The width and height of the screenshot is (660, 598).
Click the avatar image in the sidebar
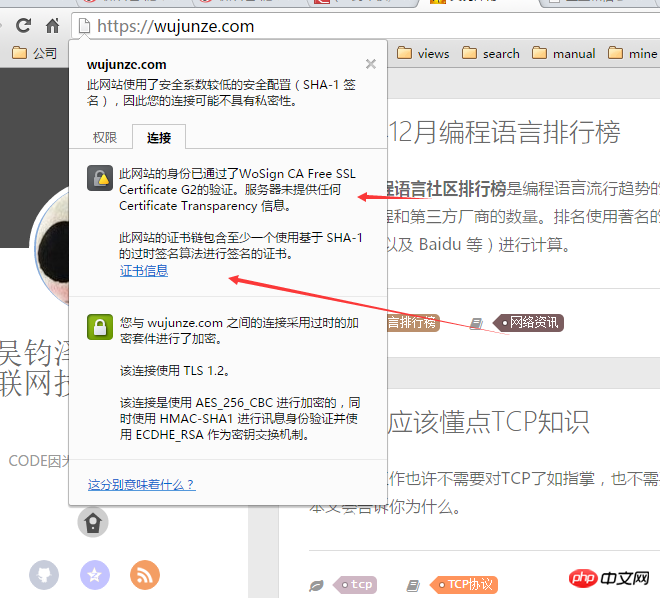51,248
